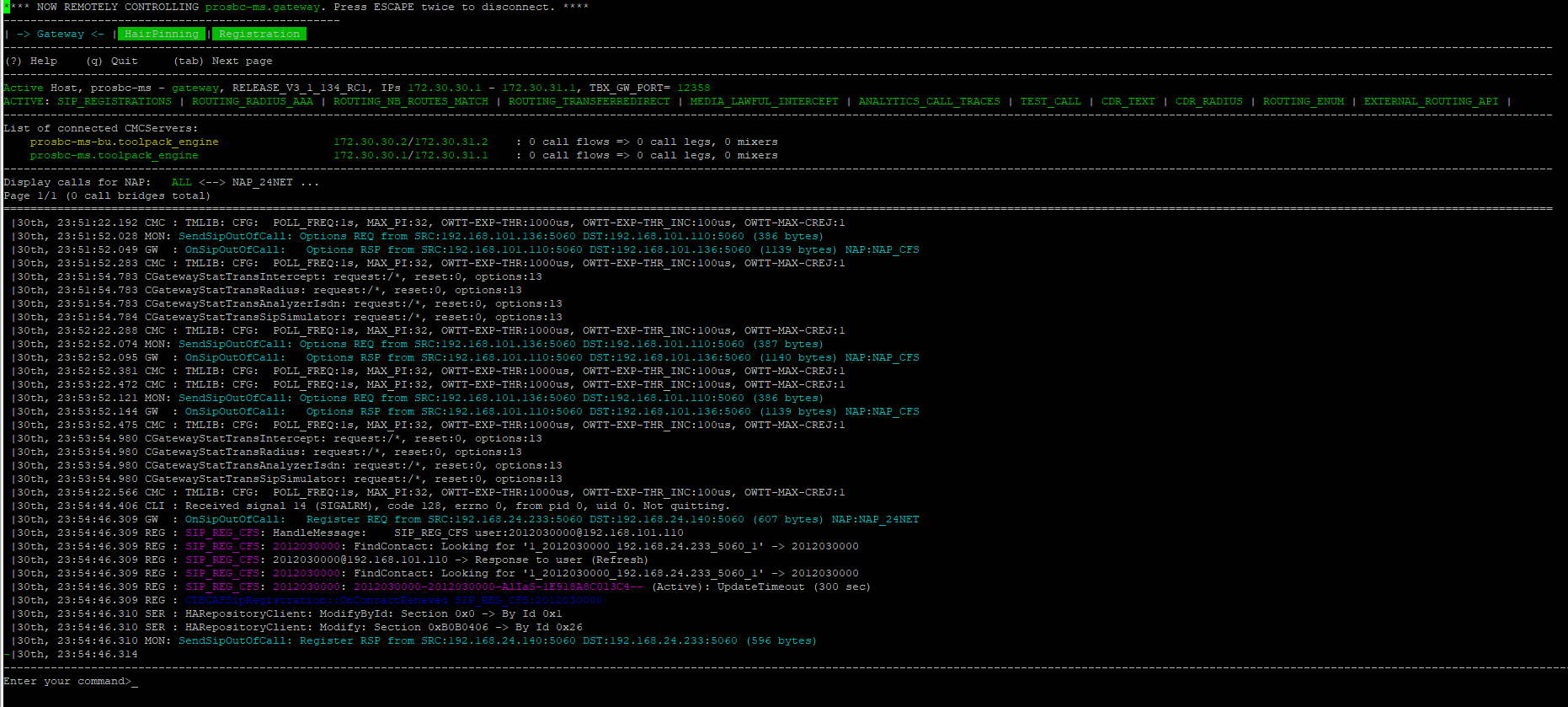Click the TBX_GW_PORT value 12358
The height and width of the screenshot is (707, 1568).
(x=693, y=88)
